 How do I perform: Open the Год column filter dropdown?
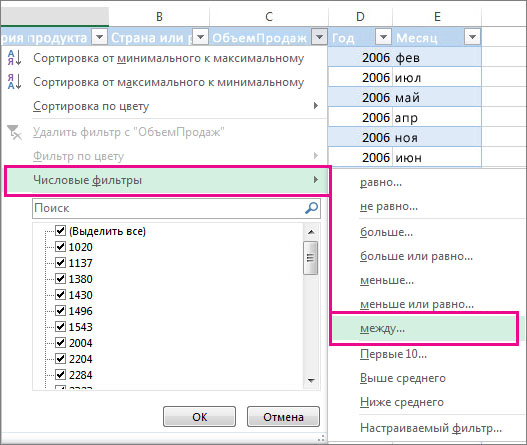coord(383,37)
